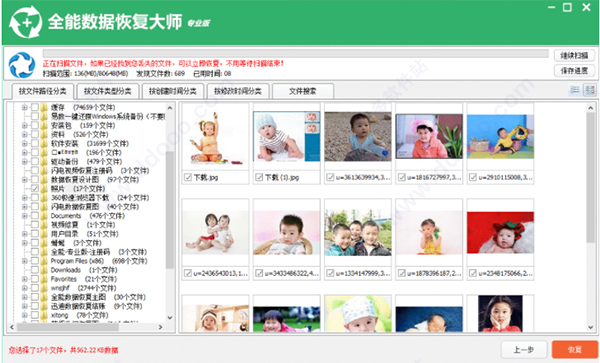Click folder icon of Documents row
Image resolution: width=600 pixels, height=363 pixels.
click(x=44, y=216)
